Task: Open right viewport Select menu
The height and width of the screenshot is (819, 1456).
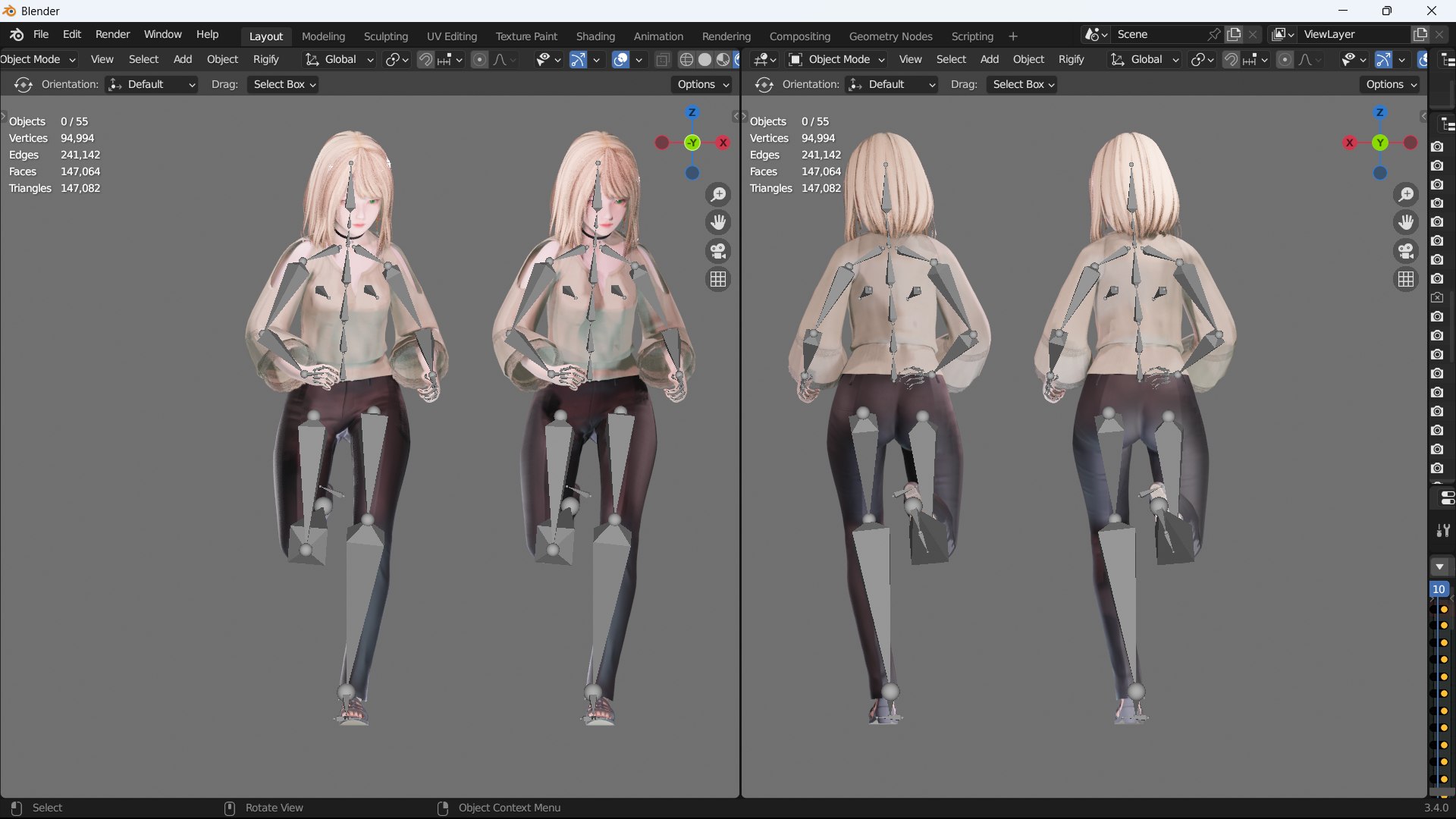Action: tap(951, 59)
